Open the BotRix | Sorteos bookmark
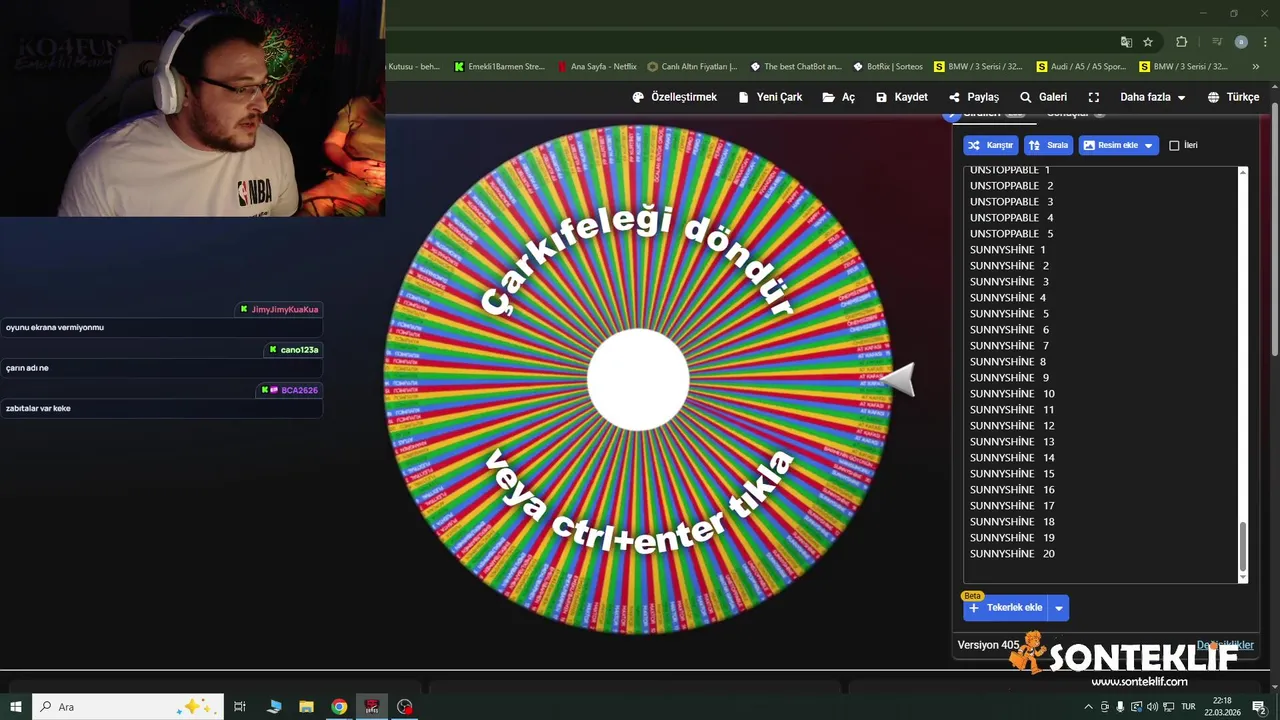 [888, 67]
